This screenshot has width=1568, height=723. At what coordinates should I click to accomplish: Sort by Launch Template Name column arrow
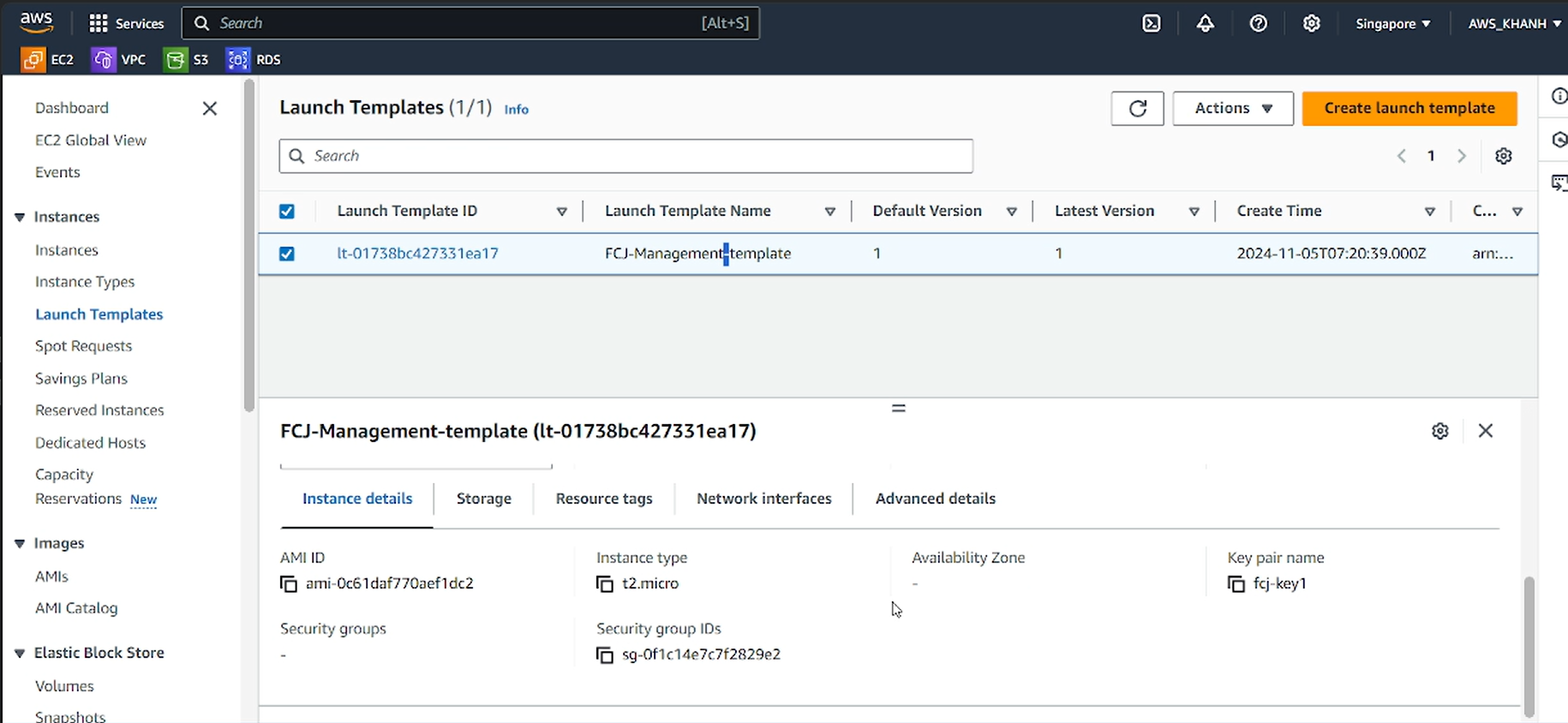click(829, 212)
